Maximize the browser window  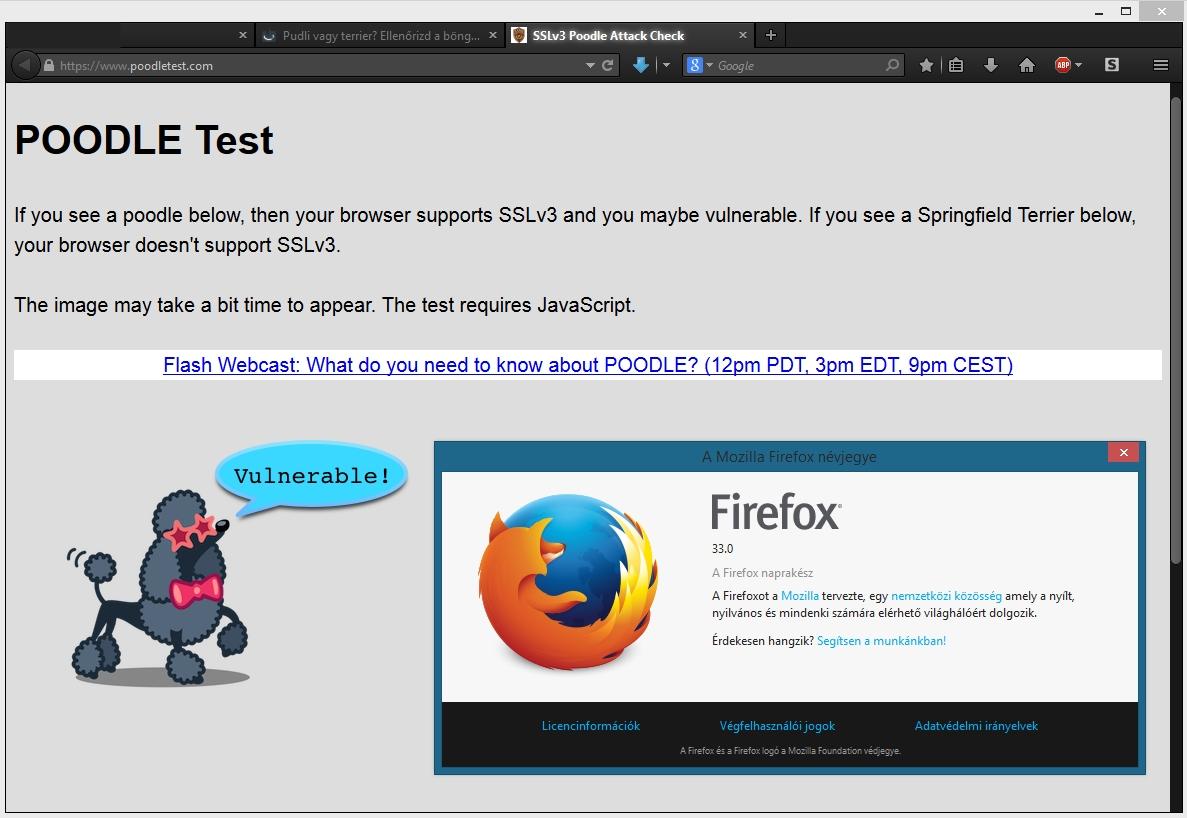coord(1126,11)
